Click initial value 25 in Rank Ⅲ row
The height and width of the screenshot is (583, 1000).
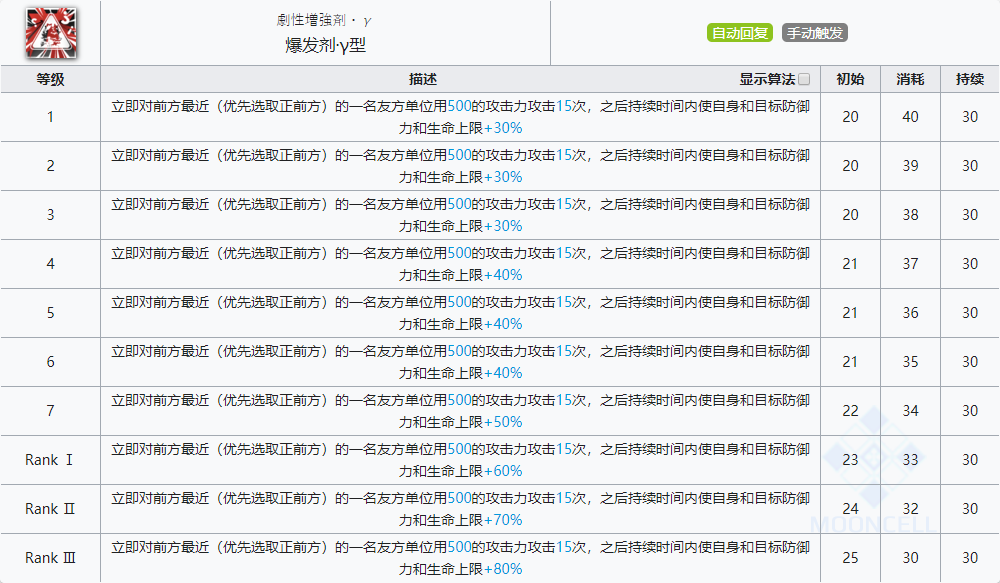[x=850, y=558]
